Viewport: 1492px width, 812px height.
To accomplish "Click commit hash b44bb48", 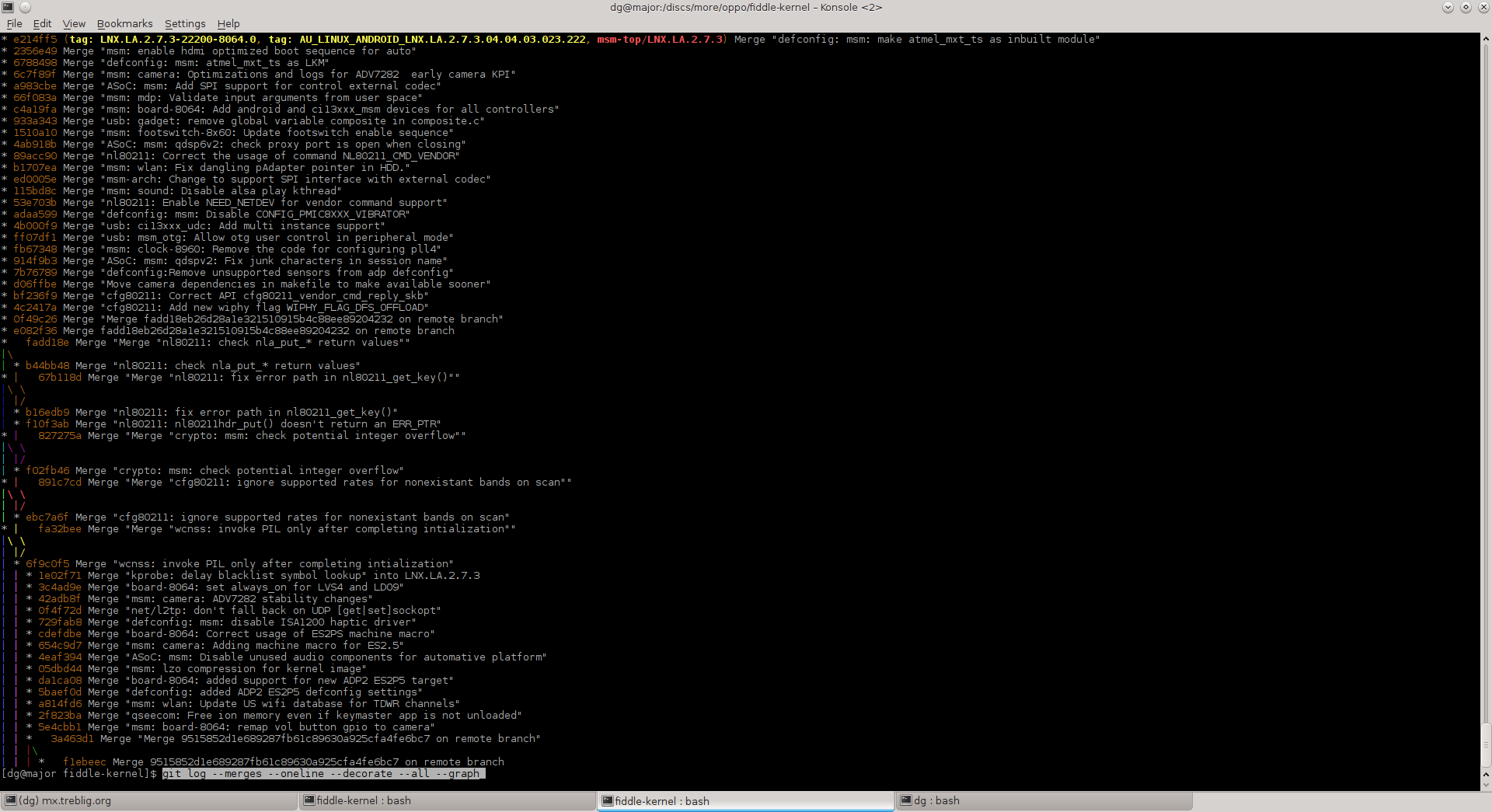I will [x=47, y=365].
